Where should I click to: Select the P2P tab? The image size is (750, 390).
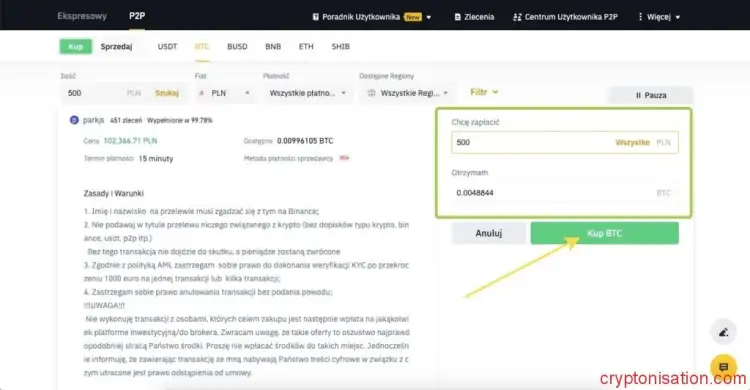pyautogui.click(x=137, y=16)
